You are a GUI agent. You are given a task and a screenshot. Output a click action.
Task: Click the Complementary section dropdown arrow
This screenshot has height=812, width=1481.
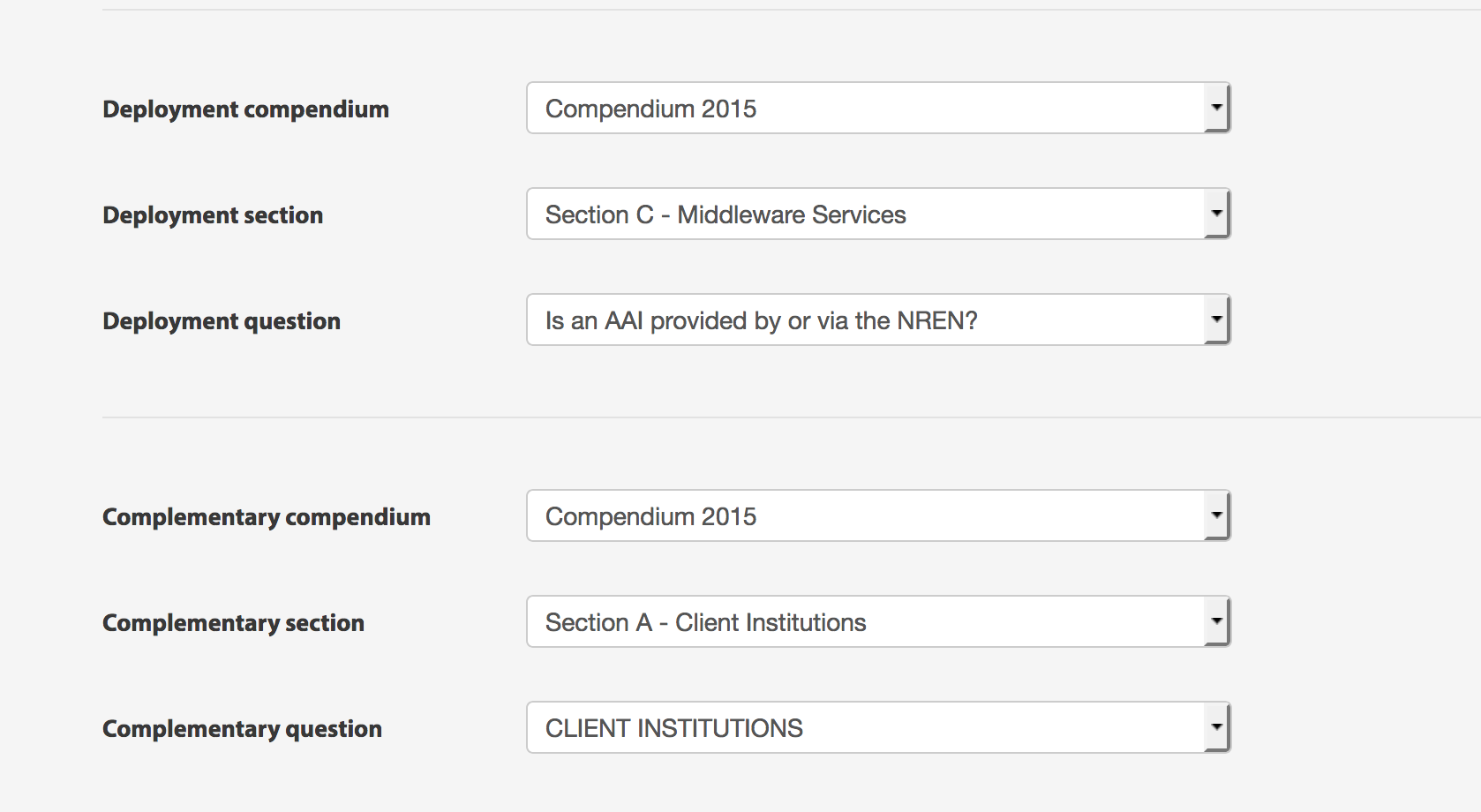(x=1216, y=621)
